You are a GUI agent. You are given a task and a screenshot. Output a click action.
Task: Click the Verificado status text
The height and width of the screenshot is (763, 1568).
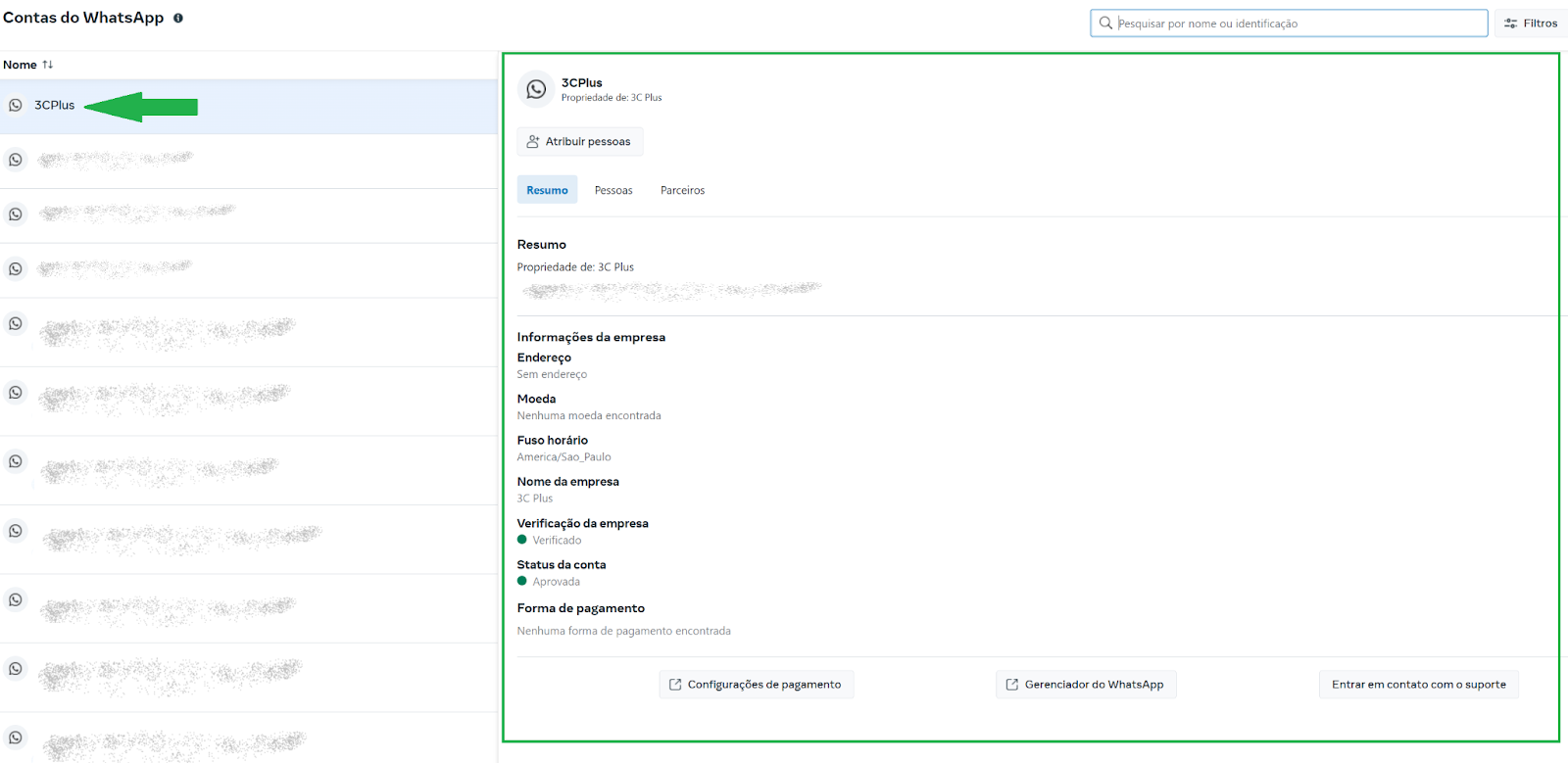pos(557,541)
